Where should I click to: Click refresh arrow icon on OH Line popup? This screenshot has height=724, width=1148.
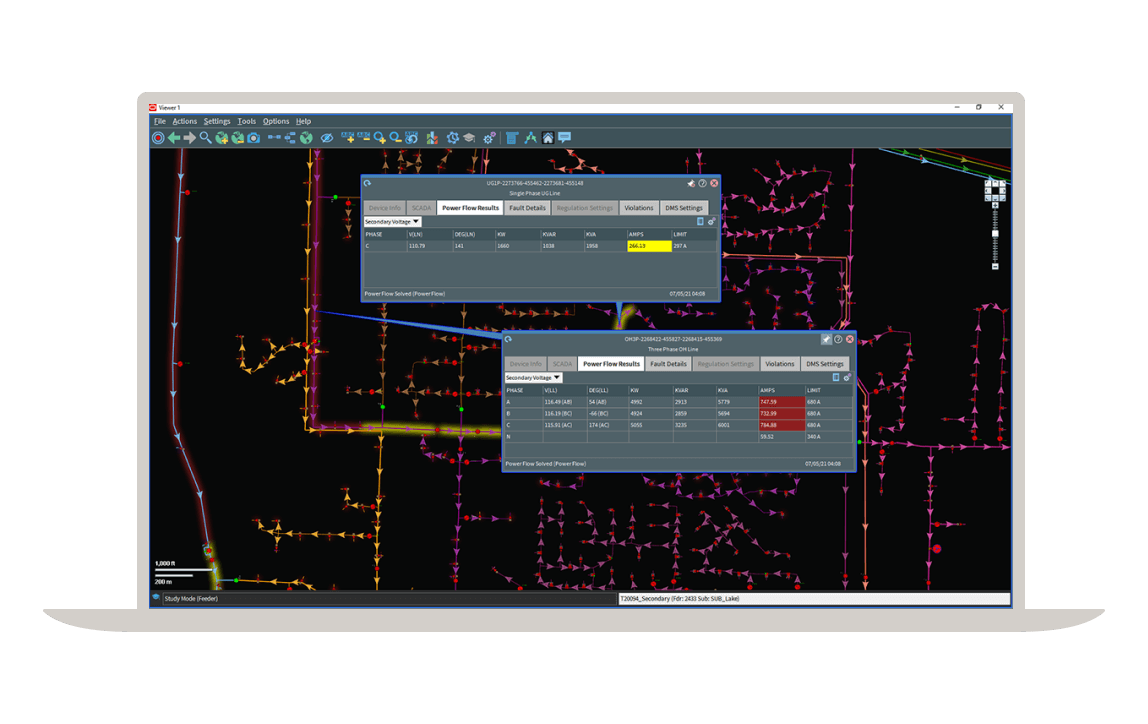pos(508,340)
